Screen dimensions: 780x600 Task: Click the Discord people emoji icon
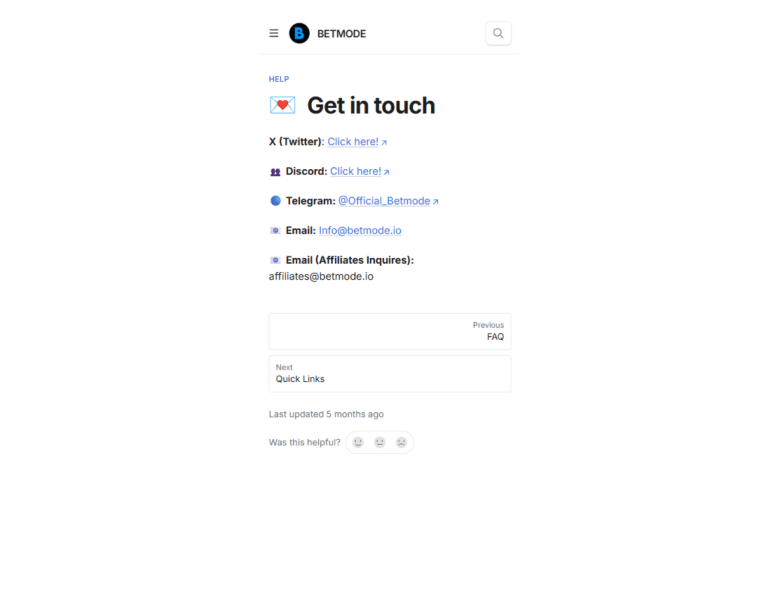[275, 172]
